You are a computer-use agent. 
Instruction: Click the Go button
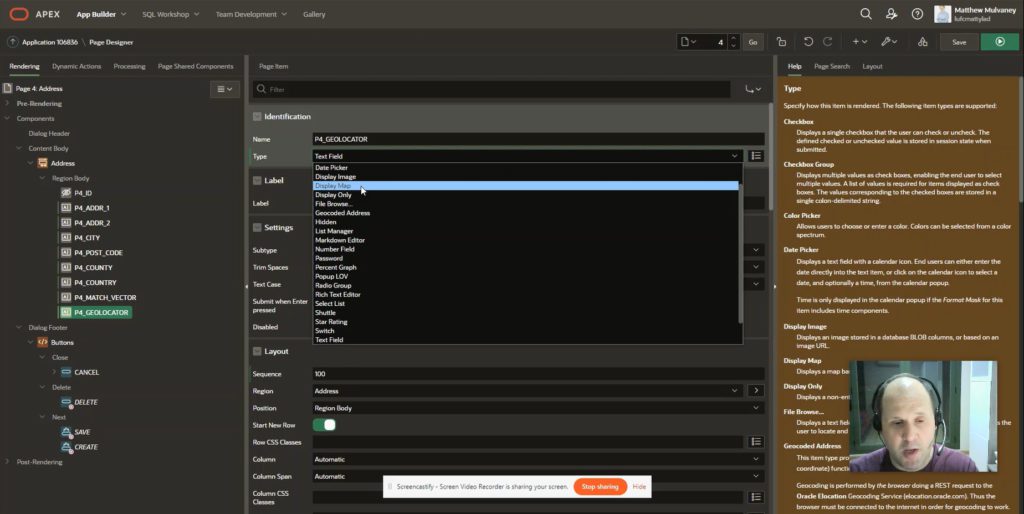pos(752,42)
